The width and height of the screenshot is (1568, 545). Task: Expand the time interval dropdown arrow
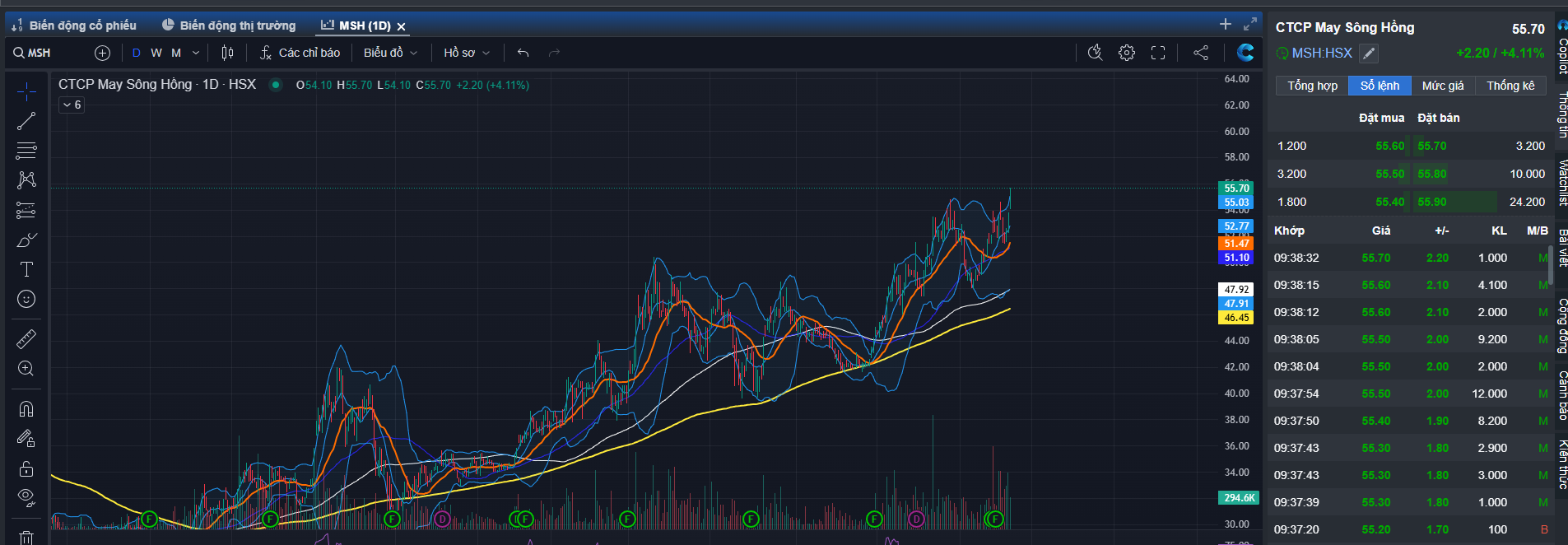pyautogui.click(x=196, y=53)
